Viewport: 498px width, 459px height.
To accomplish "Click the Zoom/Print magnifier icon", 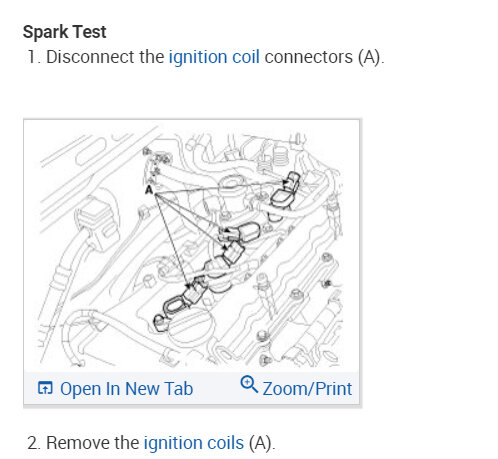I will (x=249, y=384).
